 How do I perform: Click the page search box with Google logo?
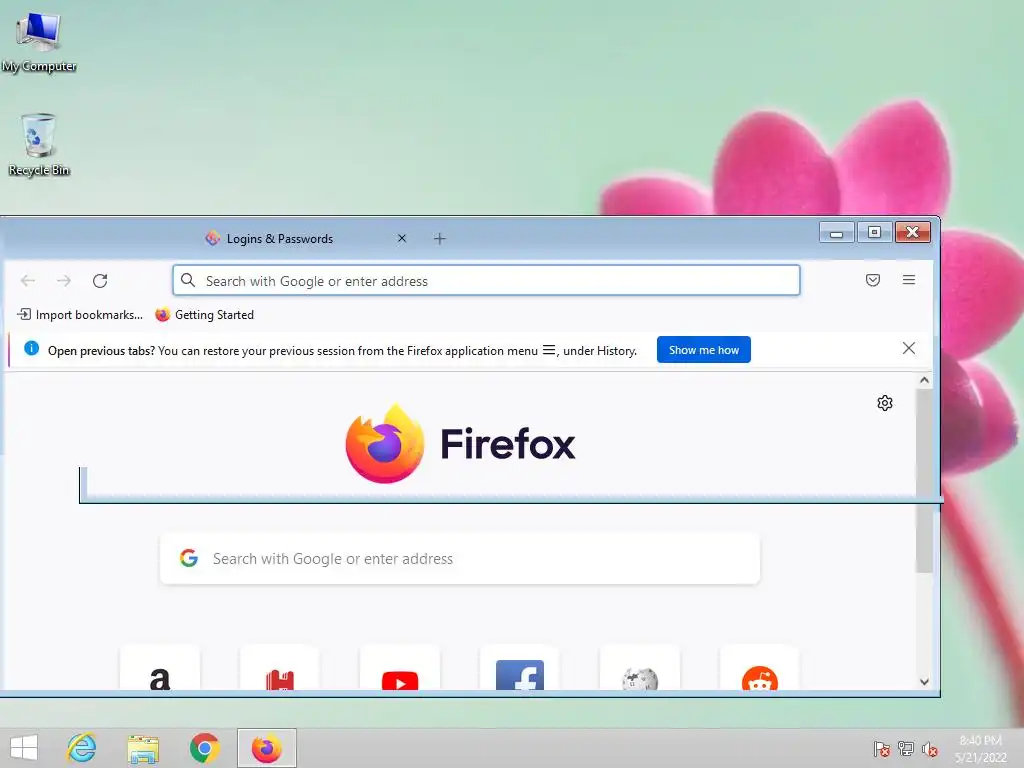pyautogui.click(x=460, y=558)
